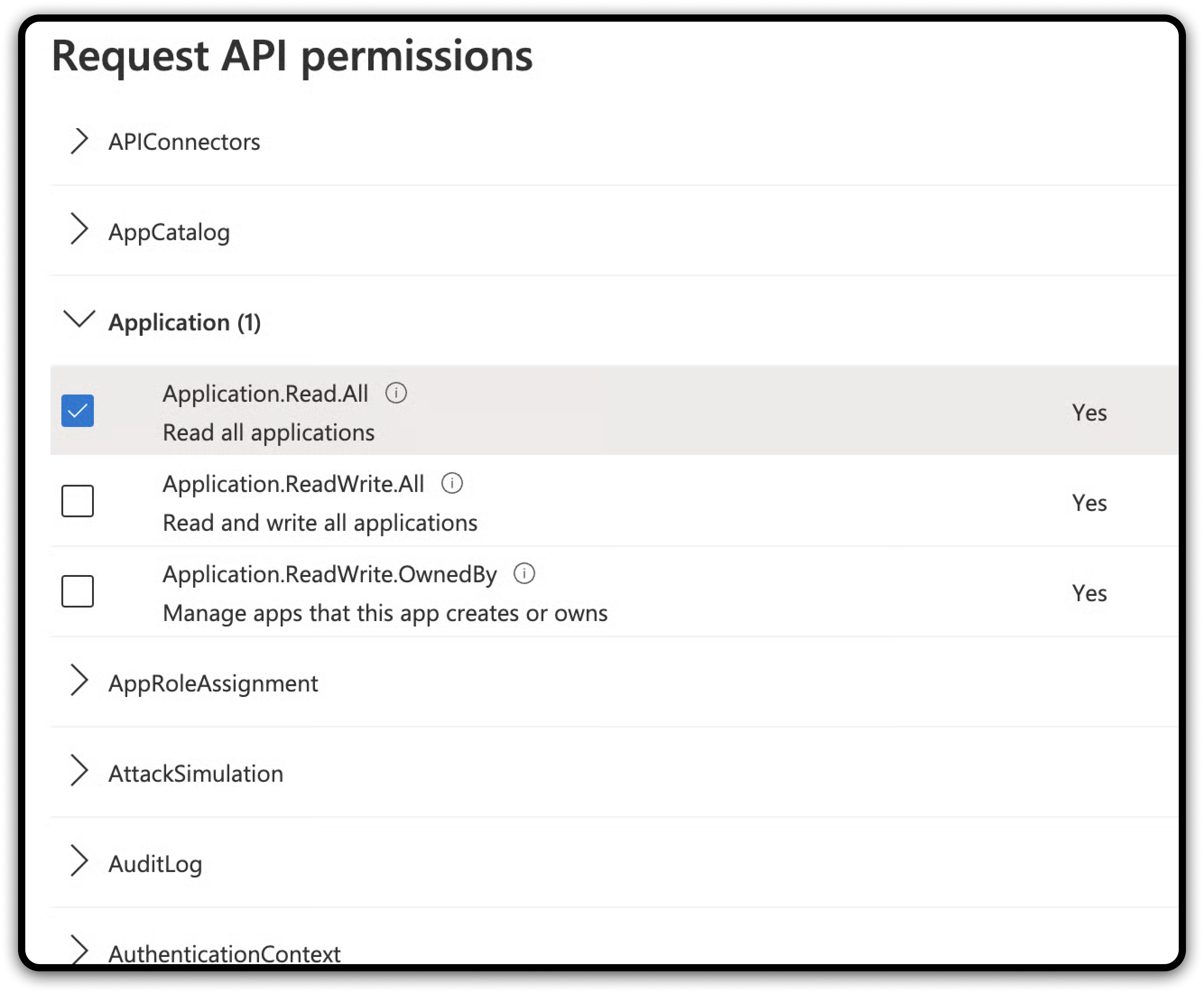
Task: Click the AttackSimulation group label
Action: click(x=195, y=774)
